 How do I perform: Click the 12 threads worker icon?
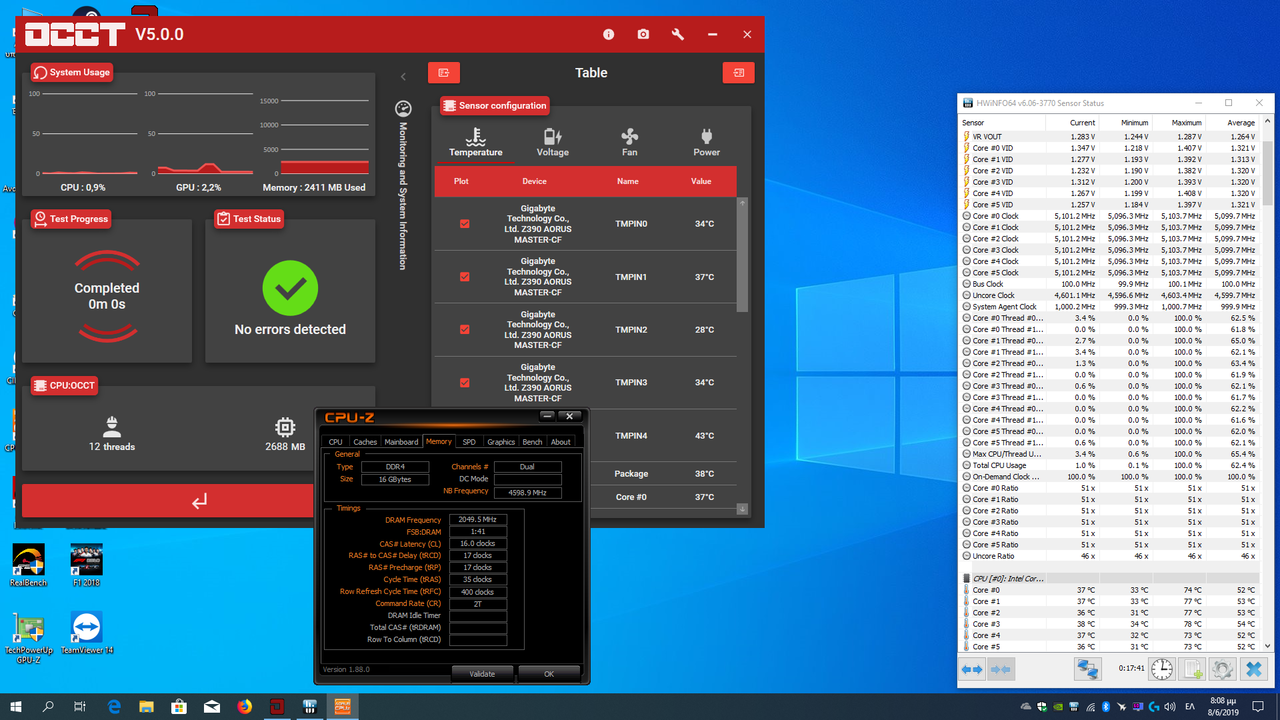(x=112, y=426)
